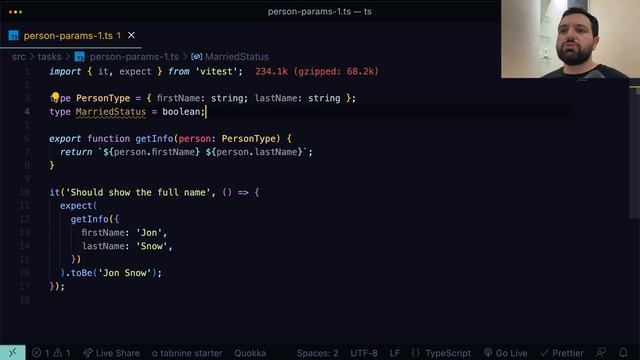This screenshot has width=640, height=360.
Task: Change file encoding UTF-8
Action: point(364,353)
